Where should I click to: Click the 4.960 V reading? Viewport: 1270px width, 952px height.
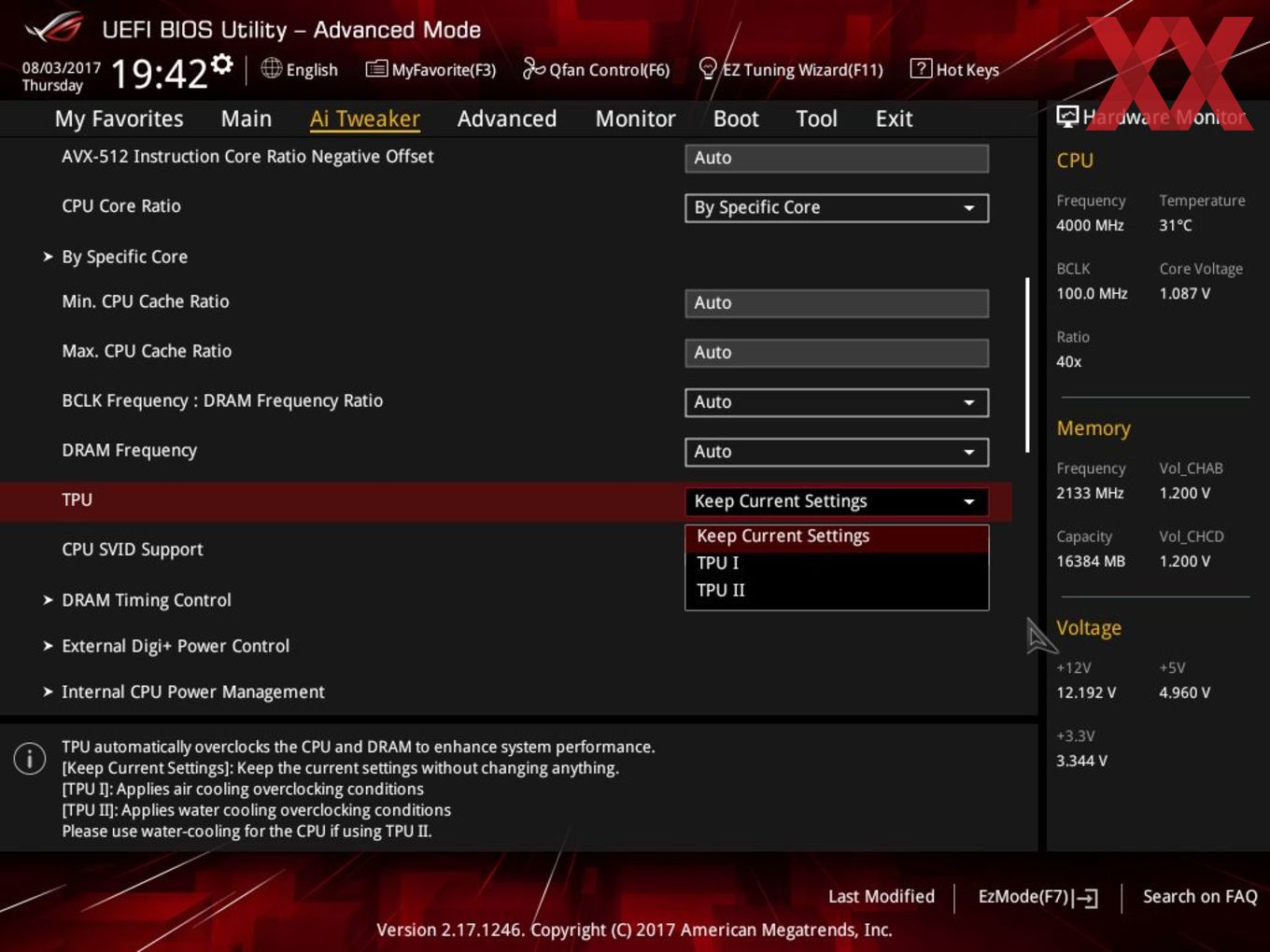point(1184,693)
